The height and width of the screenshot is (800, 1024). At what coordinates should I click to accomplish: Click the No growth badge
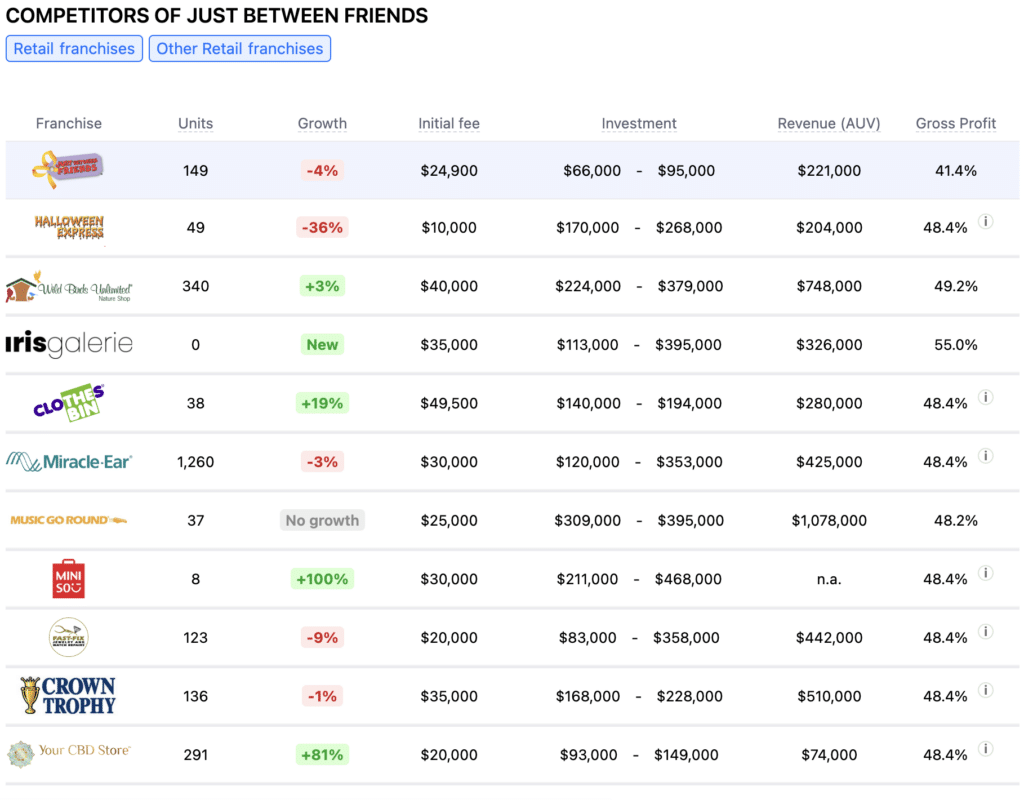pos(322,520)
